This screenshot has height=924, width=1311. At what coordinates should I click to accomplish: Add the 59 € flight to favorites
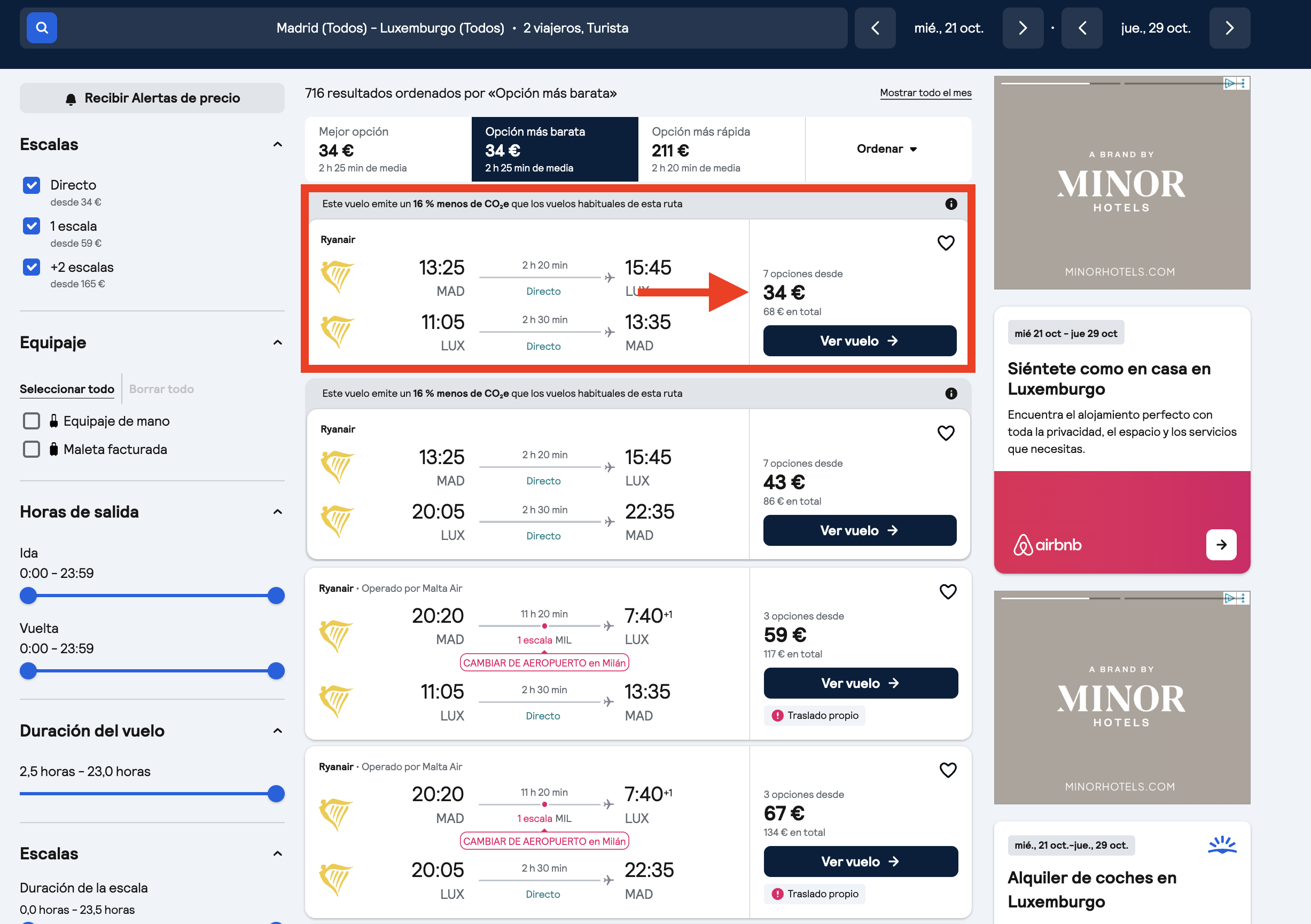pyautogui.click(x=947, y=591)
